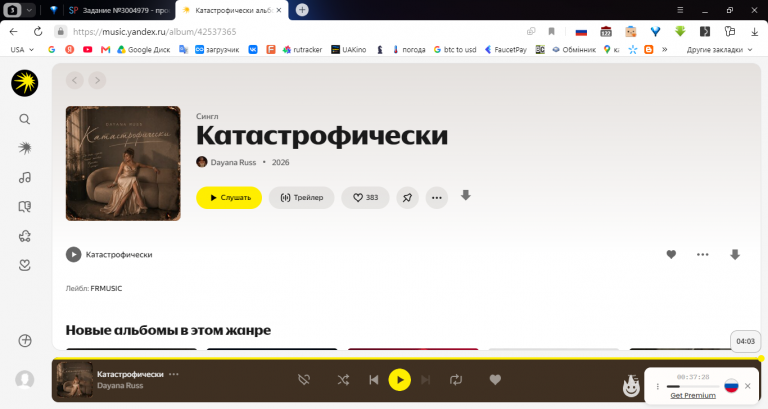This screenshot has height=409, width=768.
Task: Bookmark this page with the bookmark icon
Action: [x=552, y=31]
